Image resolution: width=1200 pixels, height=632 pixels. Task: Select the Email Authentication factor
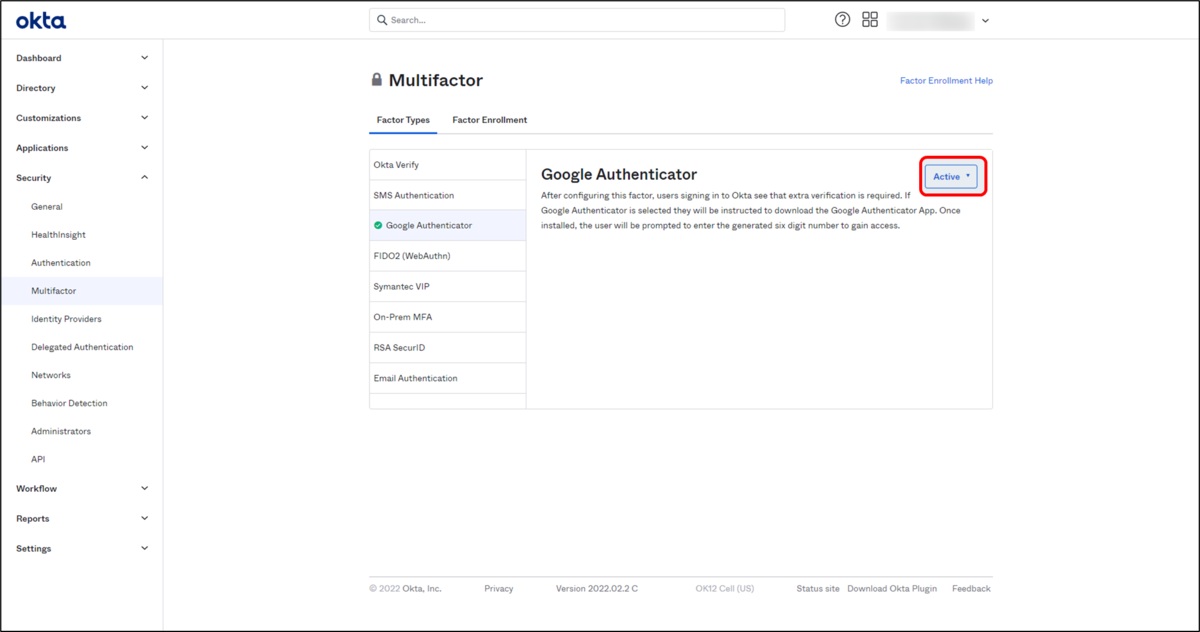(448, 379)
